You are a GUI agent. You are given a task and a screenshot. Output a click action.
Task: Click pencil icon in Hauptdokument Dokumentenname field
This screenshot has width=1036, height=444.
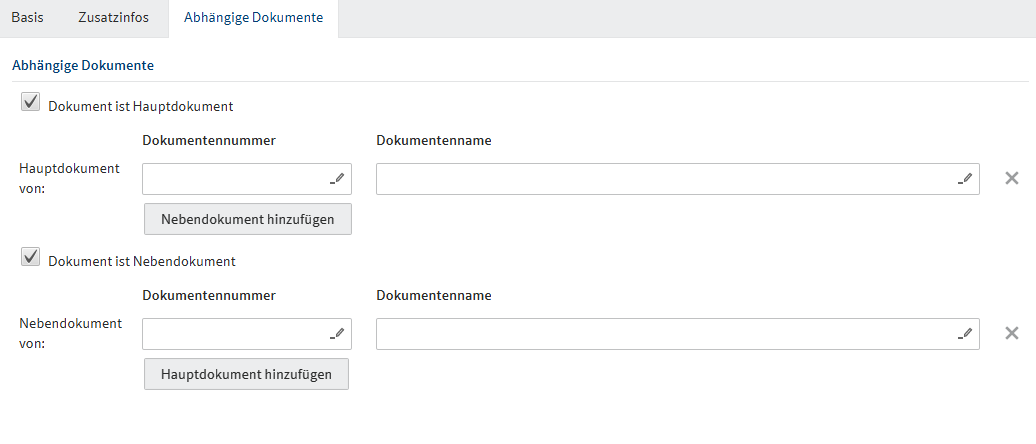pos(964,179)
